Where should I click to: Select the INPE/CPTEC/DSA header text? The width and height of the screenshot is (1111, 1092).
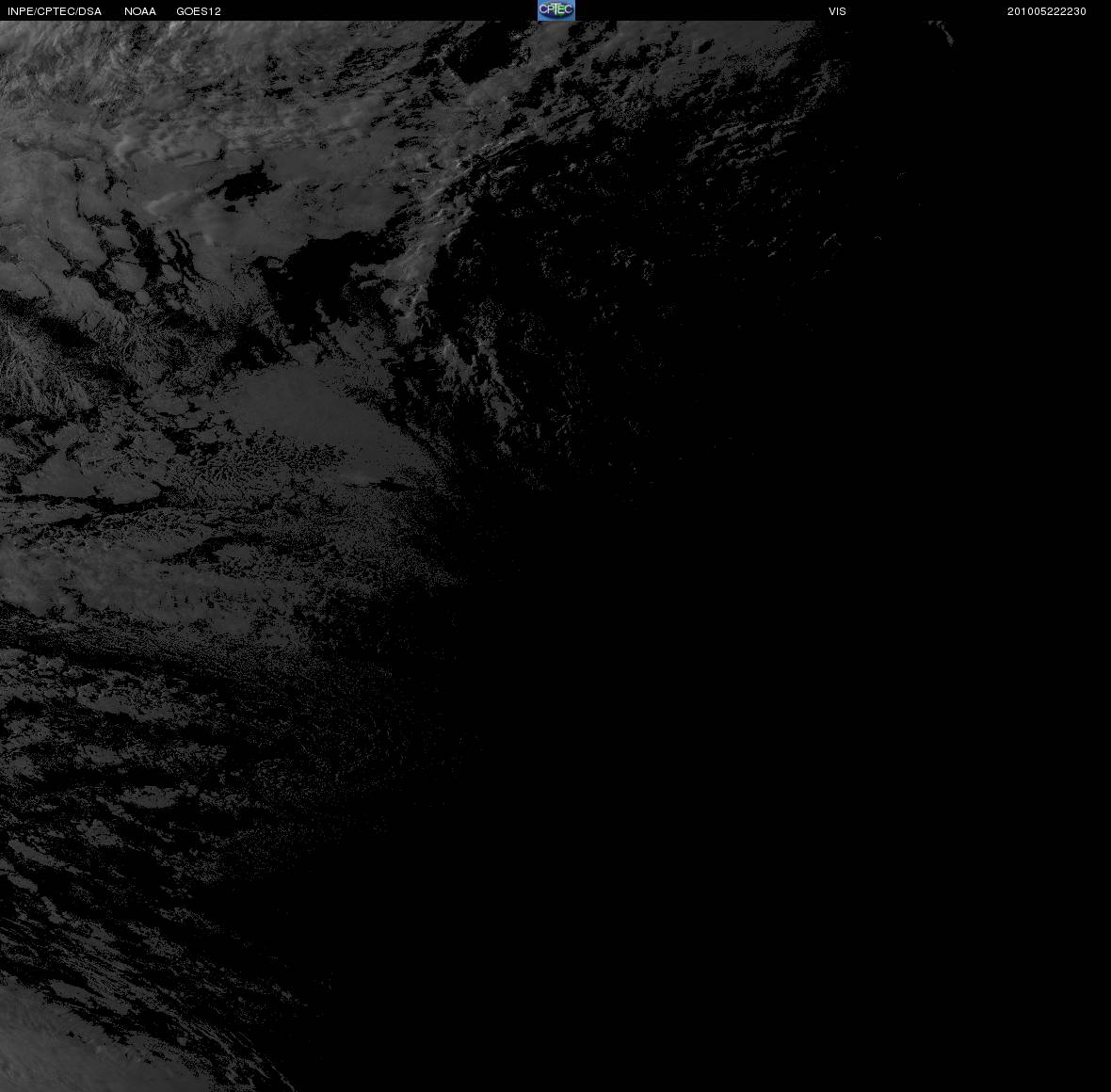tap(55, 11)
